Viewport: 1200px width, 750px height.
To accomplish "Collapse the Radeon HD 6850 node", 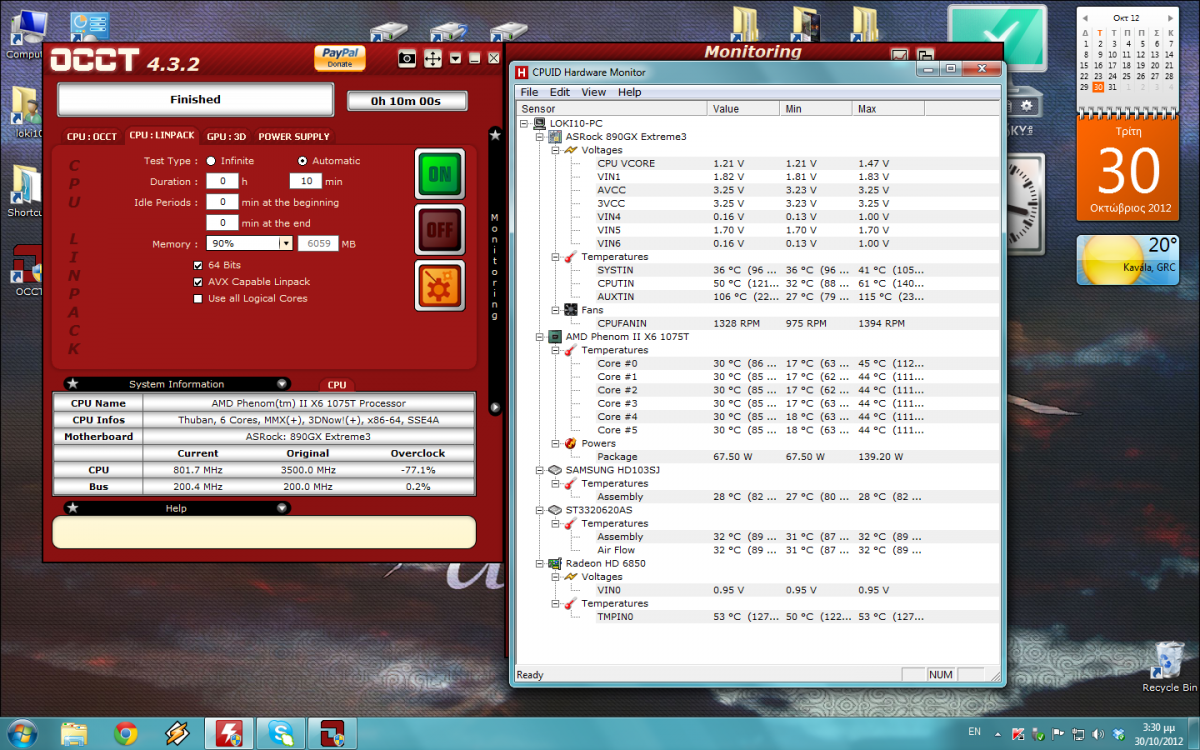I will pos(541,564).
